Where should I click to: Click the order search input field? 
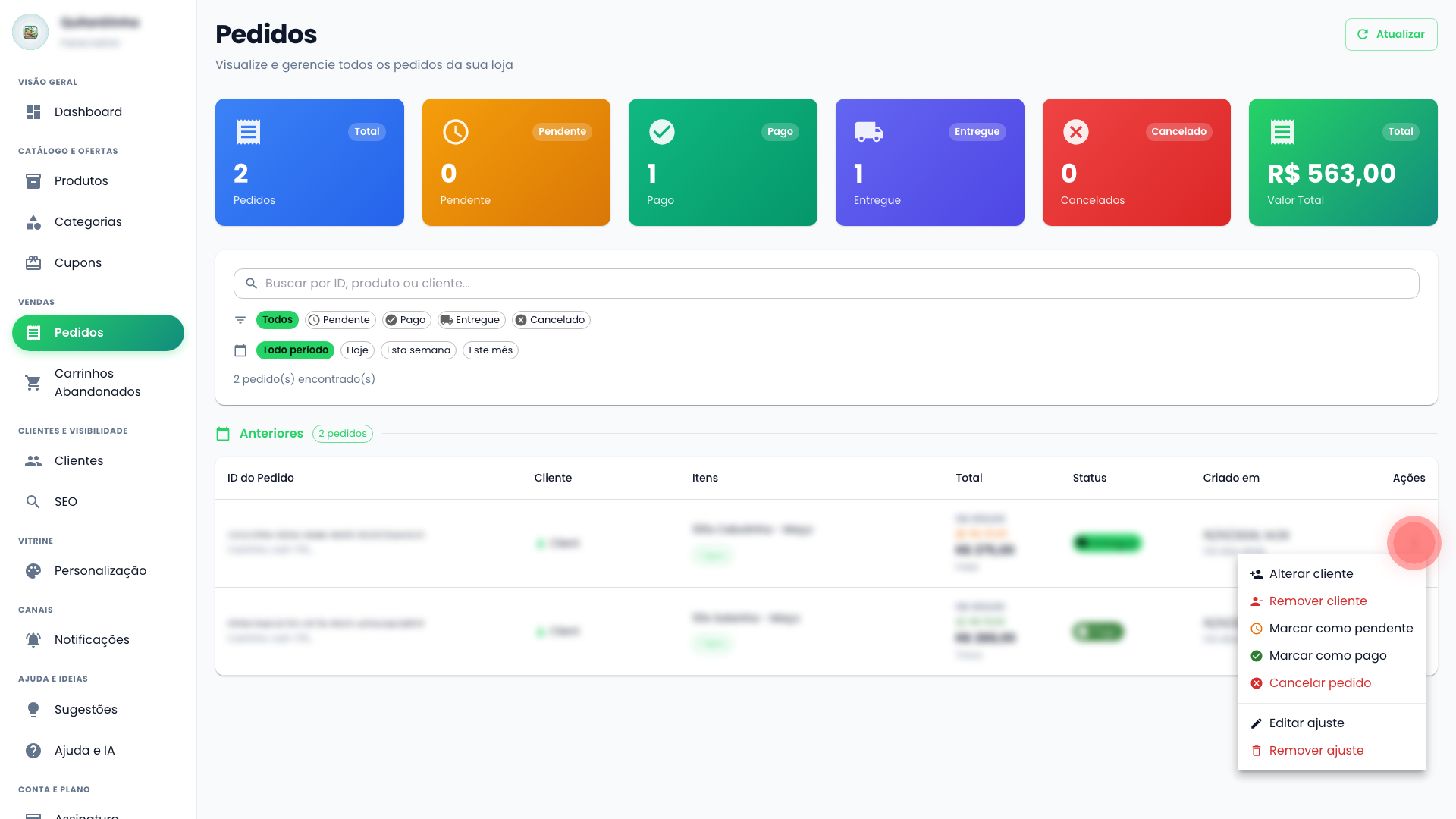point(827,284)
